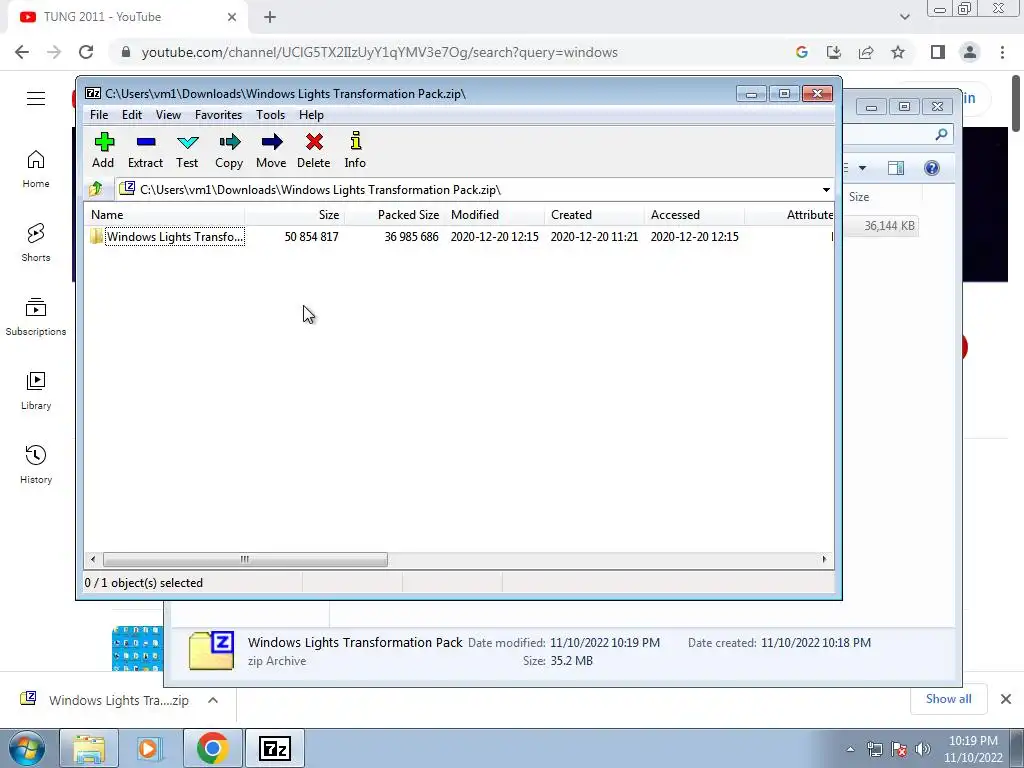This screenshot has width=1024, height=768.
Task: Sort by Packed Size column
Action: [394, 215]
